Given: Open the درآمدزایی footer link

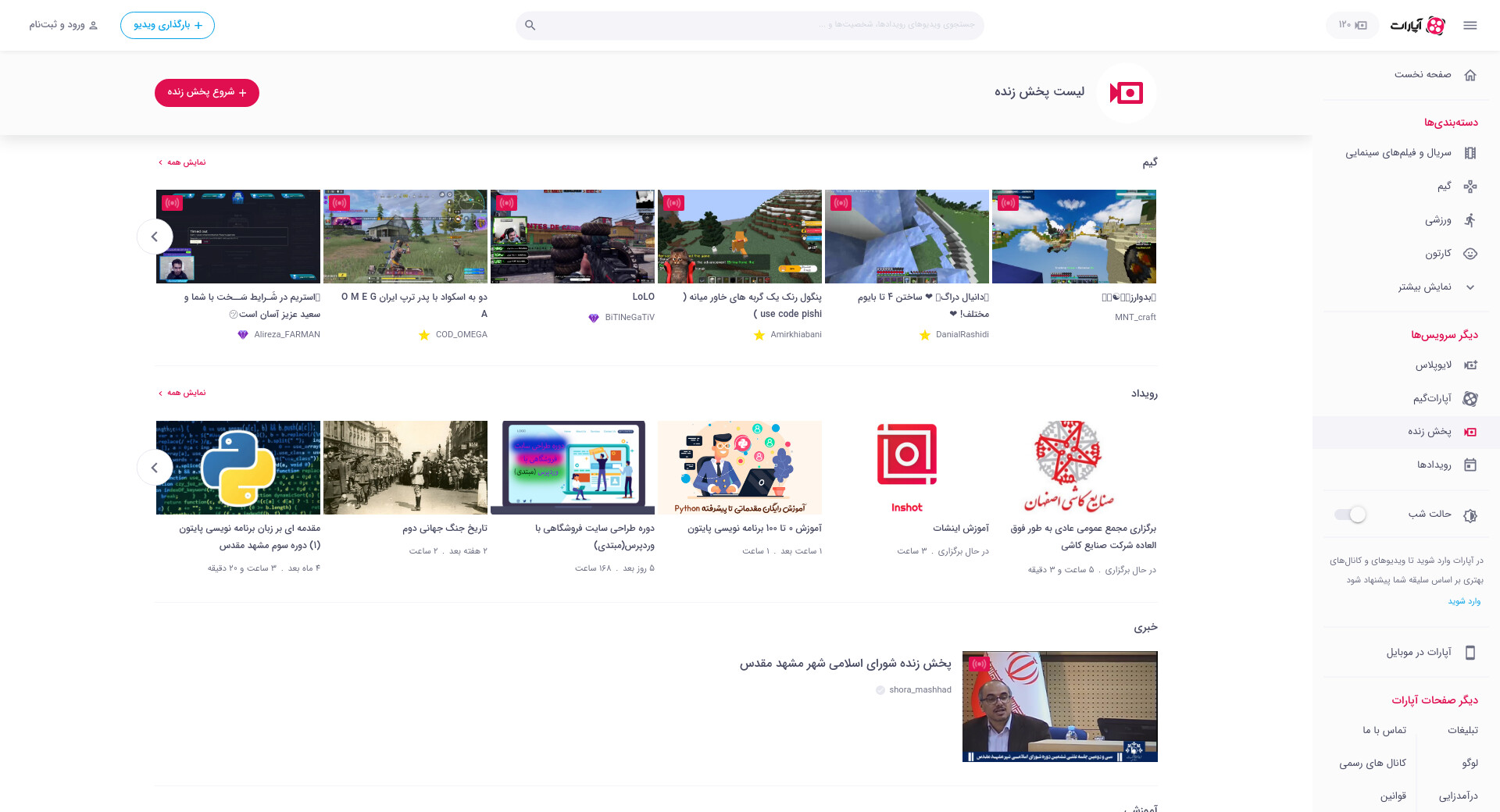Looking at the screenshot, I should (x=1459, y=796).
